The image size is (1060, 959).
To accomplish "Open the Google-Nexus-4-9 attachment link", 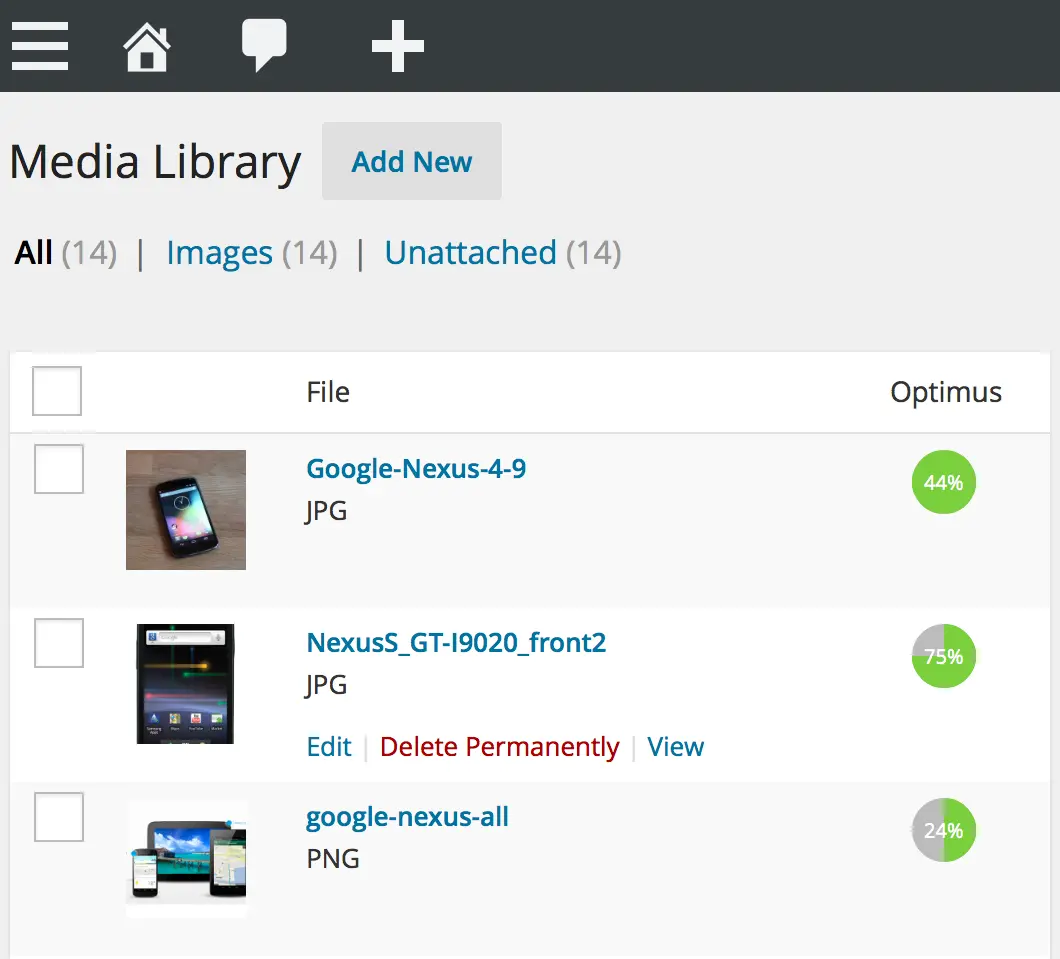I will click(416, 469).
